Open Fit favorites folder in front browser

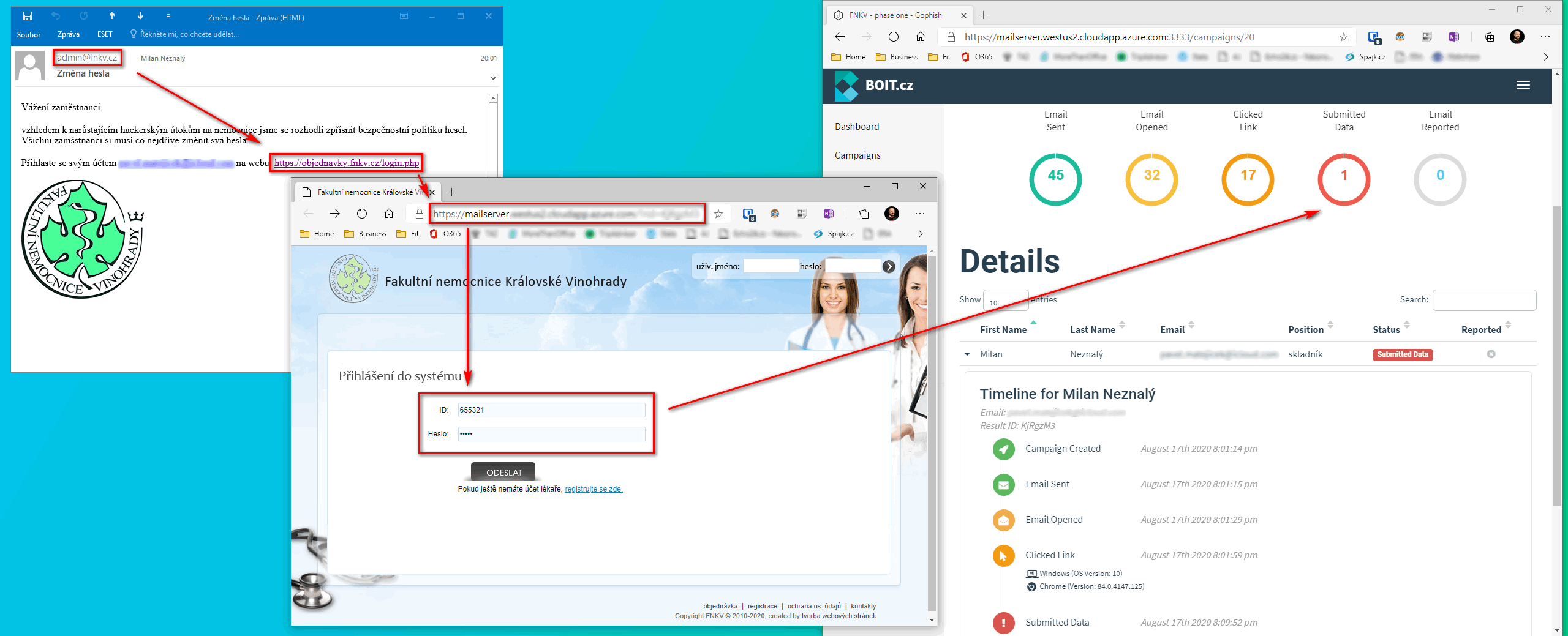coord(408,234)
